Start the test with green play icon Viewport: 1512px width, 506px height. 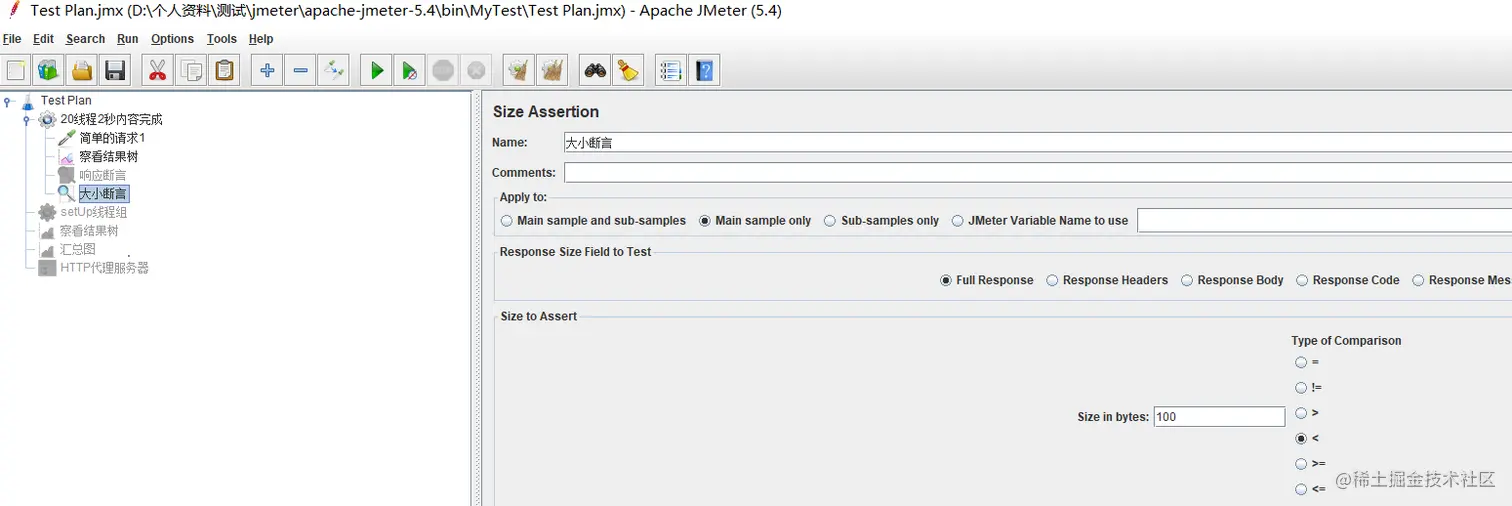coord(376,70)
